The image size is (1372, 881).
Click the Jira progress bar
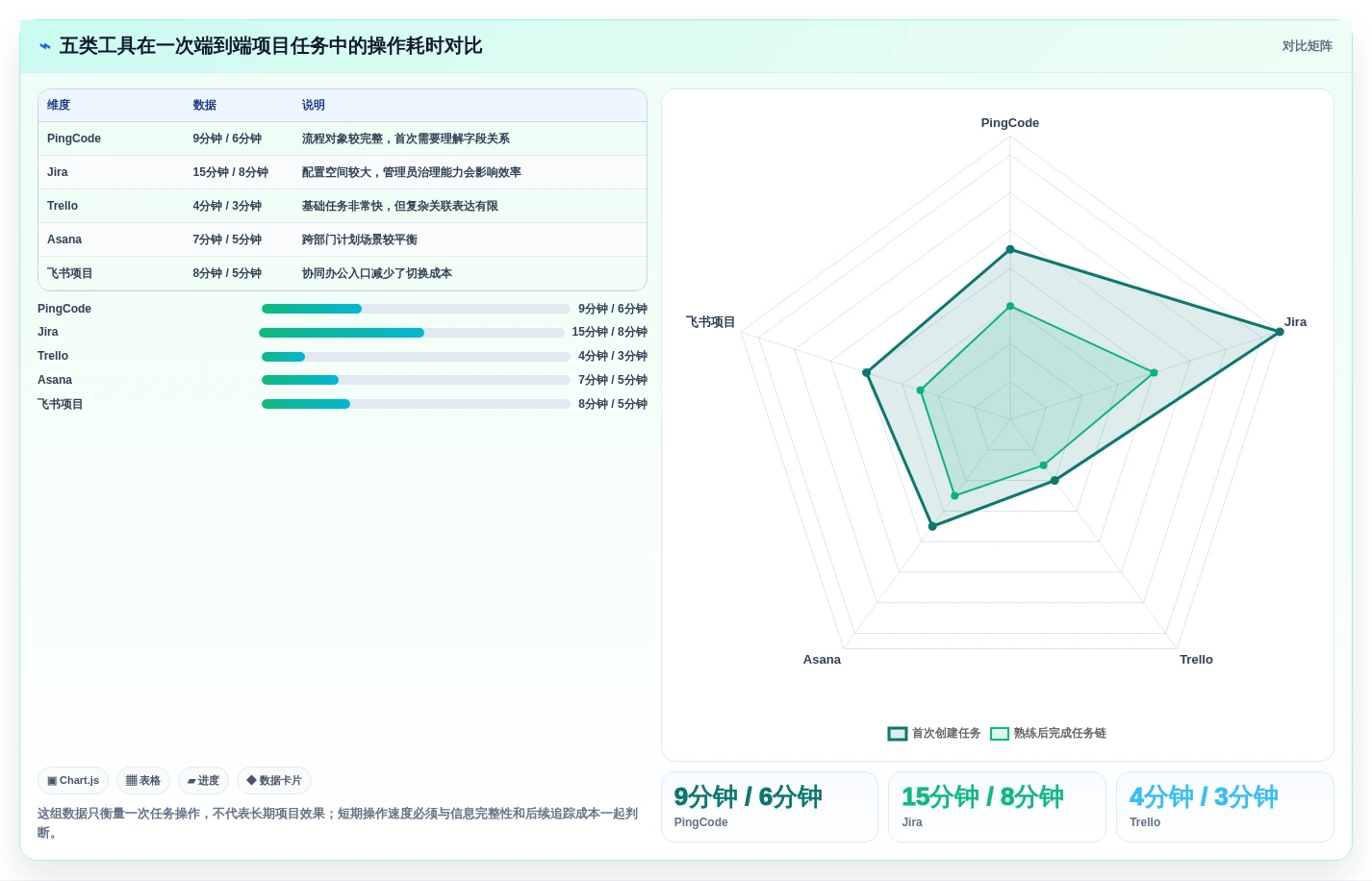pyautogui.click(x=412, y=333)
